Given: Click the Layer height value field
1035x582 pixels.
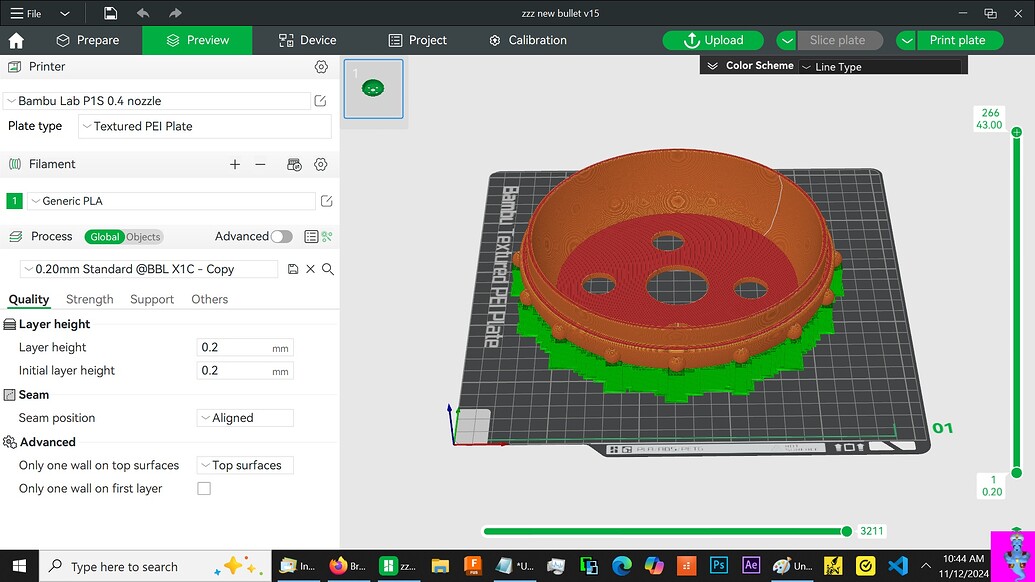Looking at the screenshot, I should pyautogui.click(x=245, y=348).
